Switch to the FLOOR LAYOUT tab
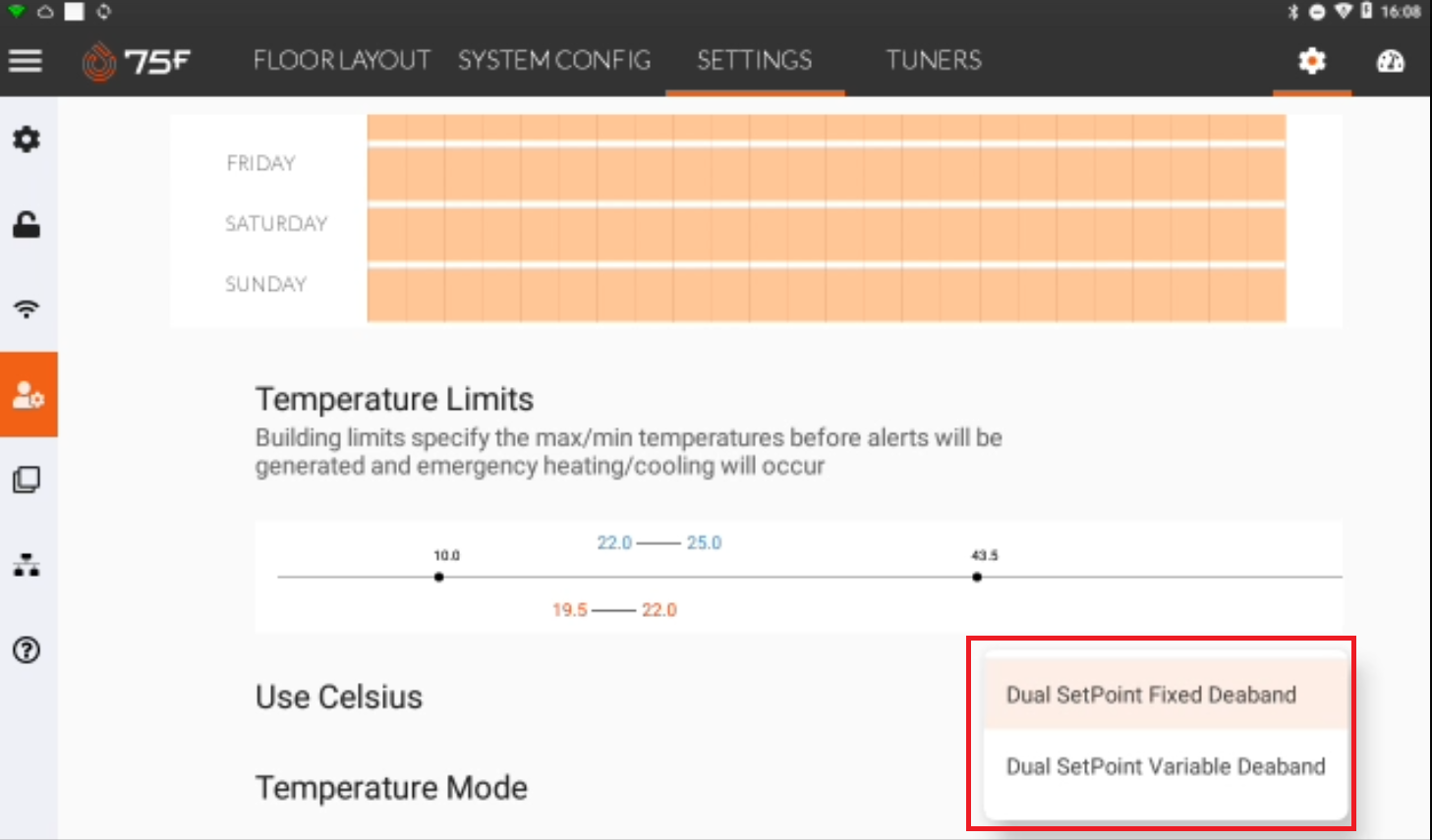Screen dimensions: 1432x840 [341, 60]
